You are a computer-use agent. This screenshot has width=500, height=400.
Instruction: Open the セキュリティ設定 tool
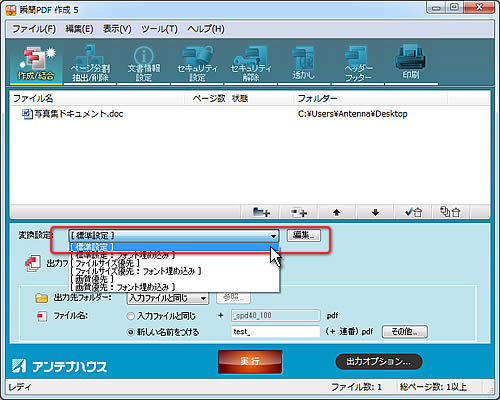[x=197, y=64]
